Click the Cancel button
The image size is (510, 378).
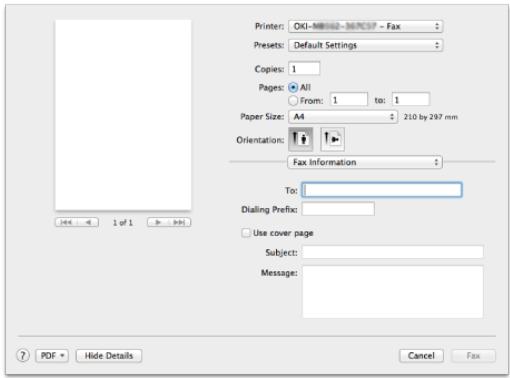[421, 356]
